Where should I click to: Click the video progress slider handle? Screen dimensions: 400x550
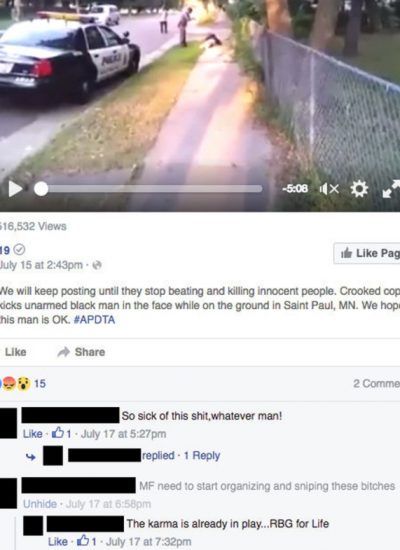(x=41, y=189)
